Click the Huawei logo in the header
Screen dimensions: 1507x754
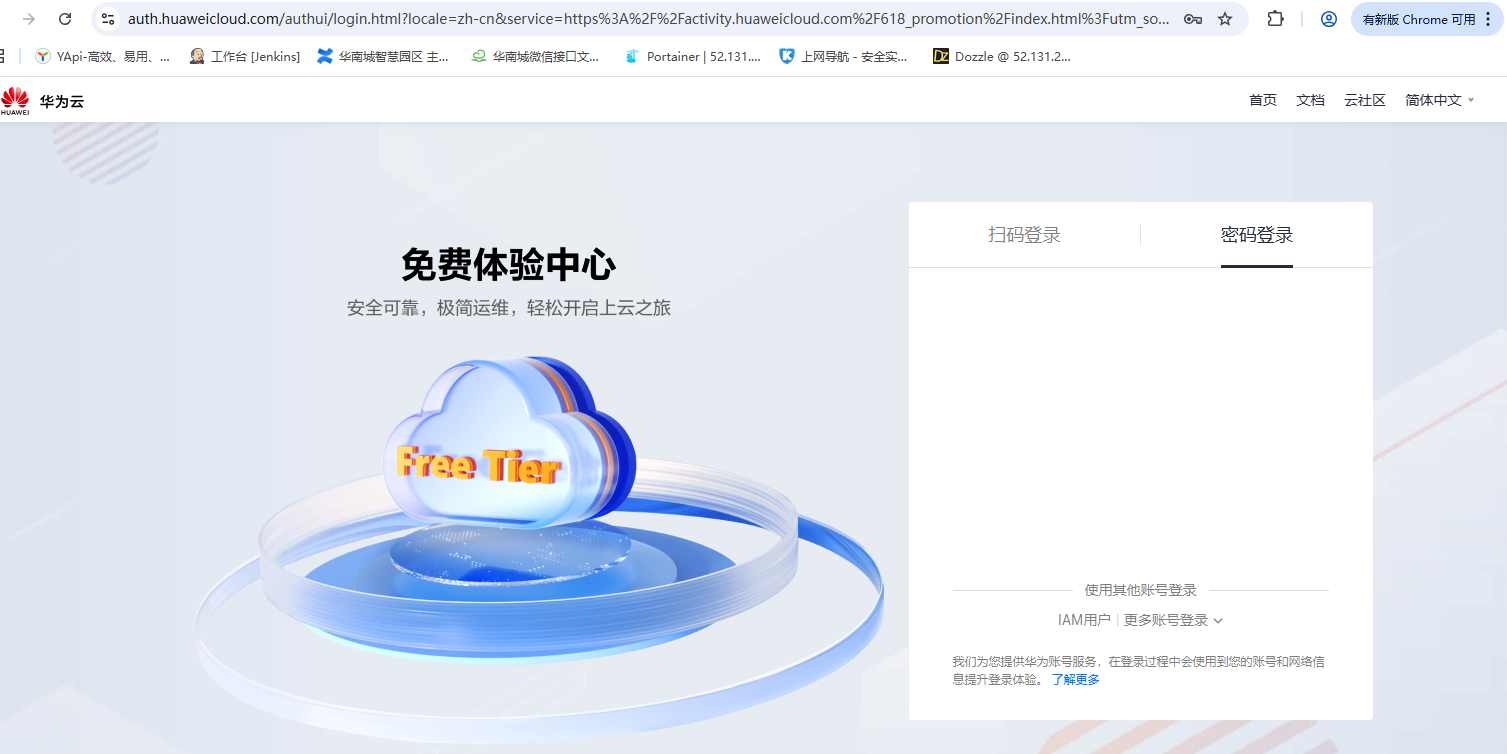click(x=15, y=100)
